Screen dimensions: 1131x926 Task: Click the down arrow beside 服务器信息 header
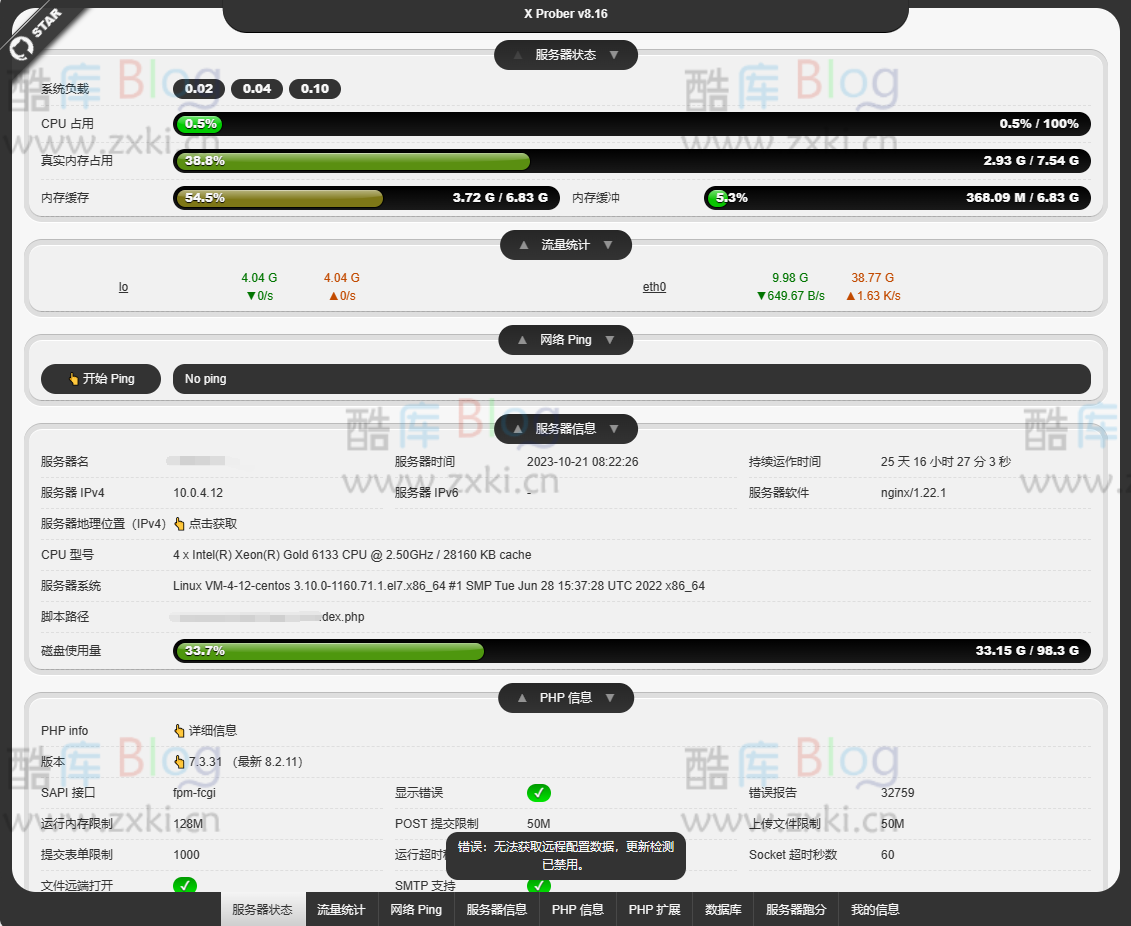[x=614, y=429]
